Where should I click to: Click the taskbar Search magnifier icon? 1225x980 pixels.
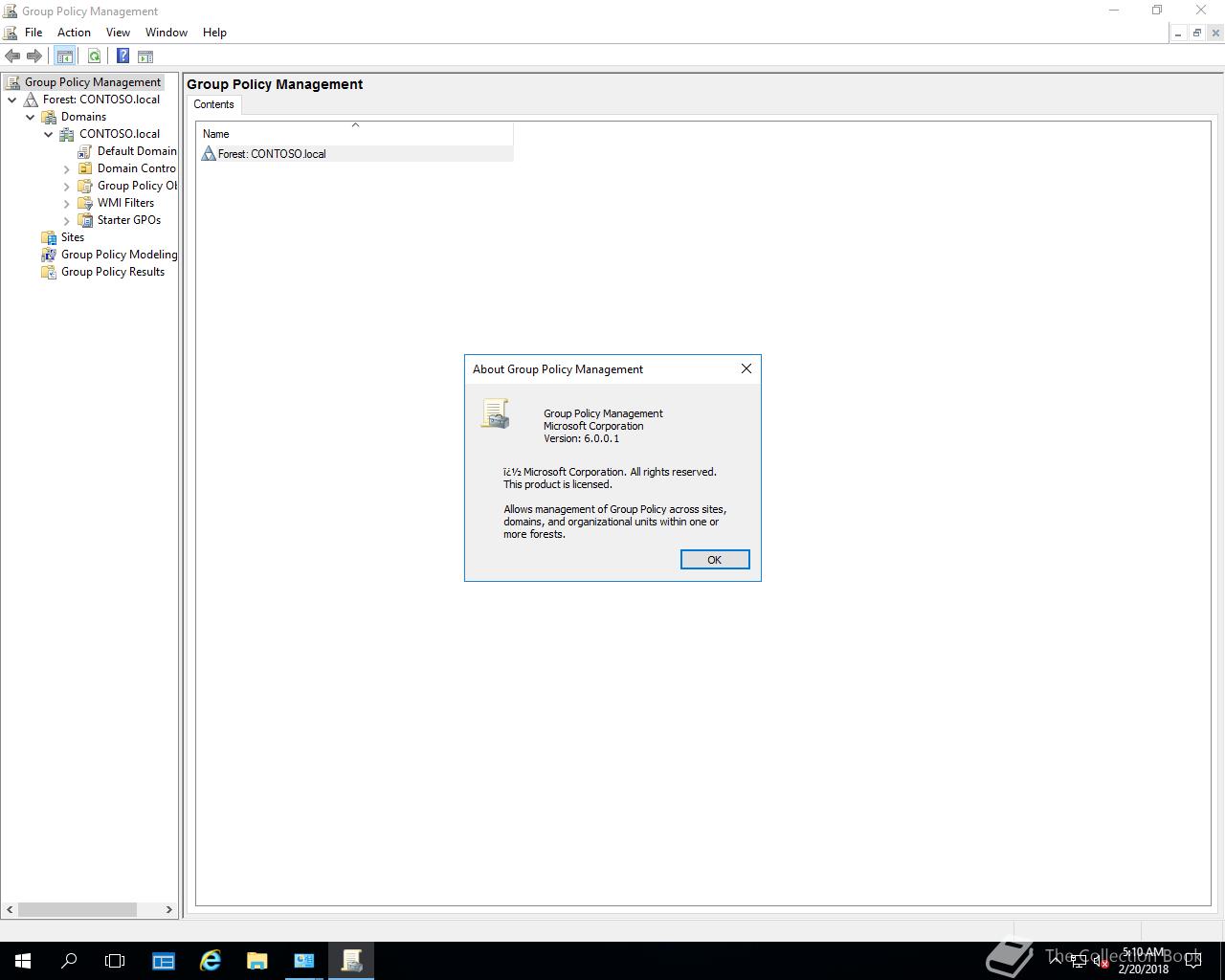coord(69,961)
